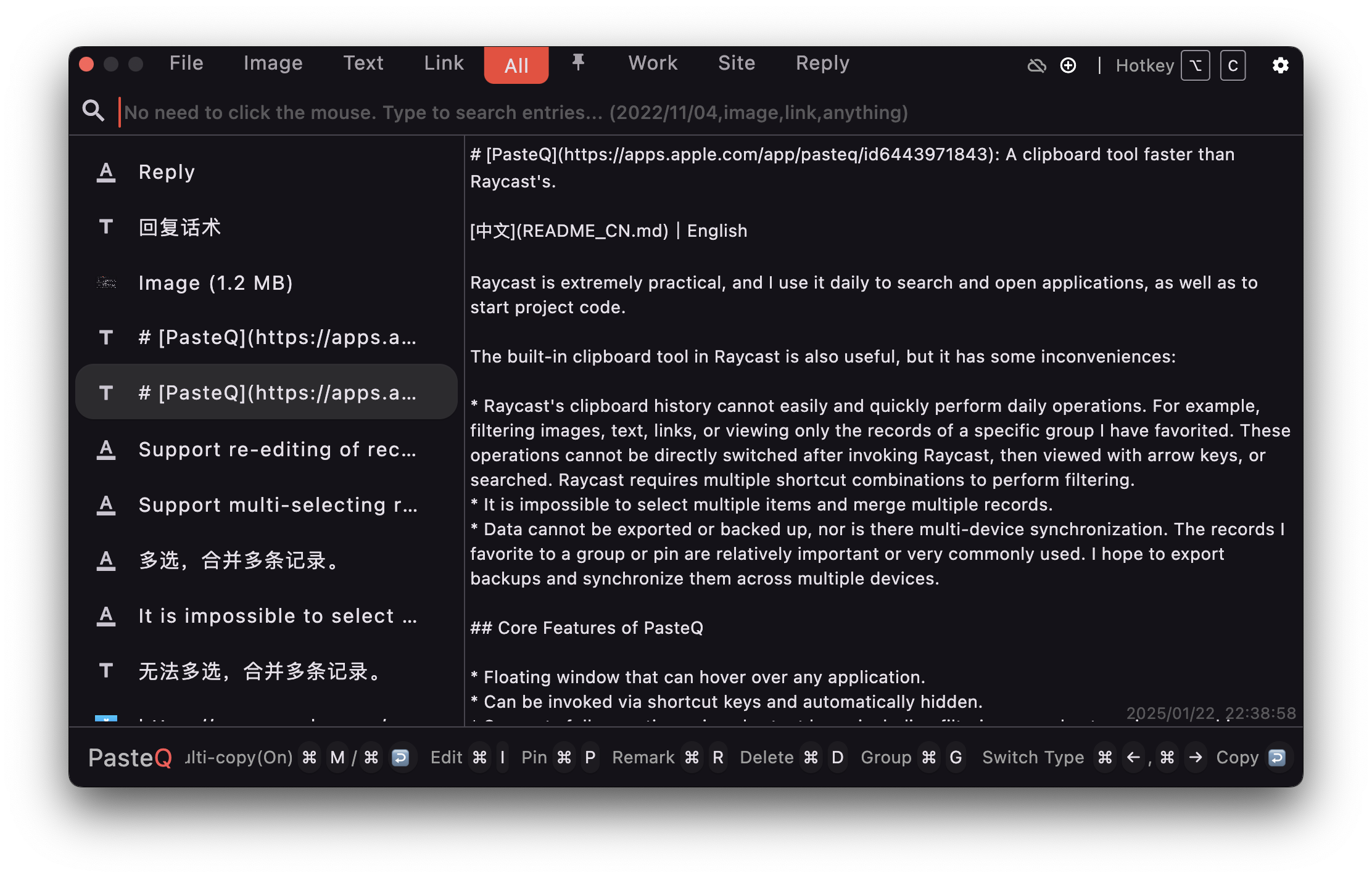
Task: Click the remark icon beside Support multi-selecting entry
Action: pos(106,505)
